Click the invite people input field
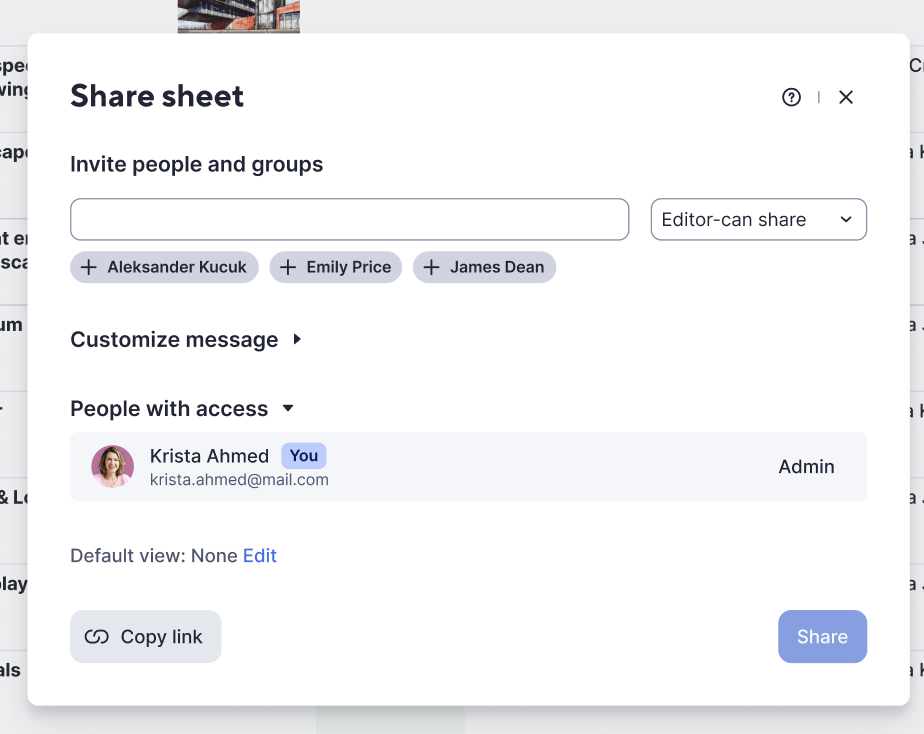This screenshot has width=924, height=734. [x=349, y=219]
